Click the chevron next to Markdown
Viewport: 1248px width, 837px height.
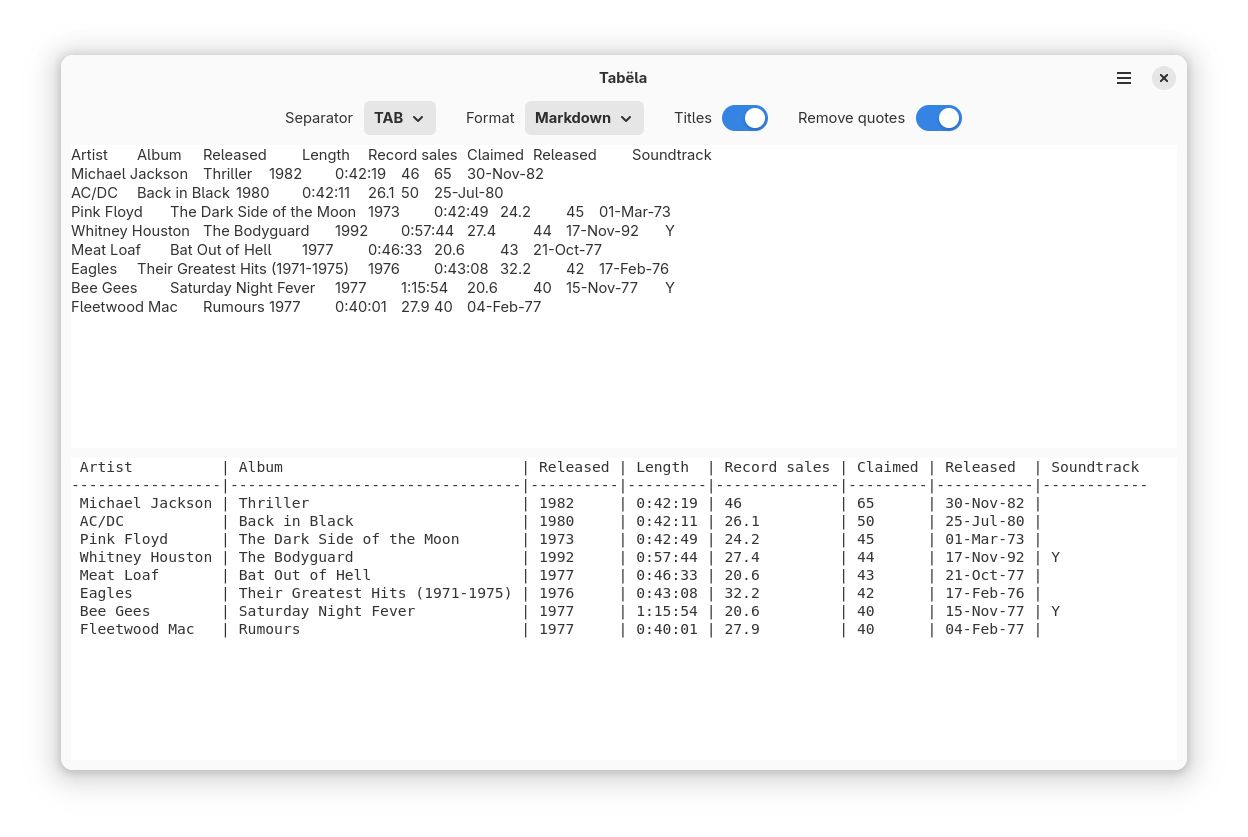625,118
